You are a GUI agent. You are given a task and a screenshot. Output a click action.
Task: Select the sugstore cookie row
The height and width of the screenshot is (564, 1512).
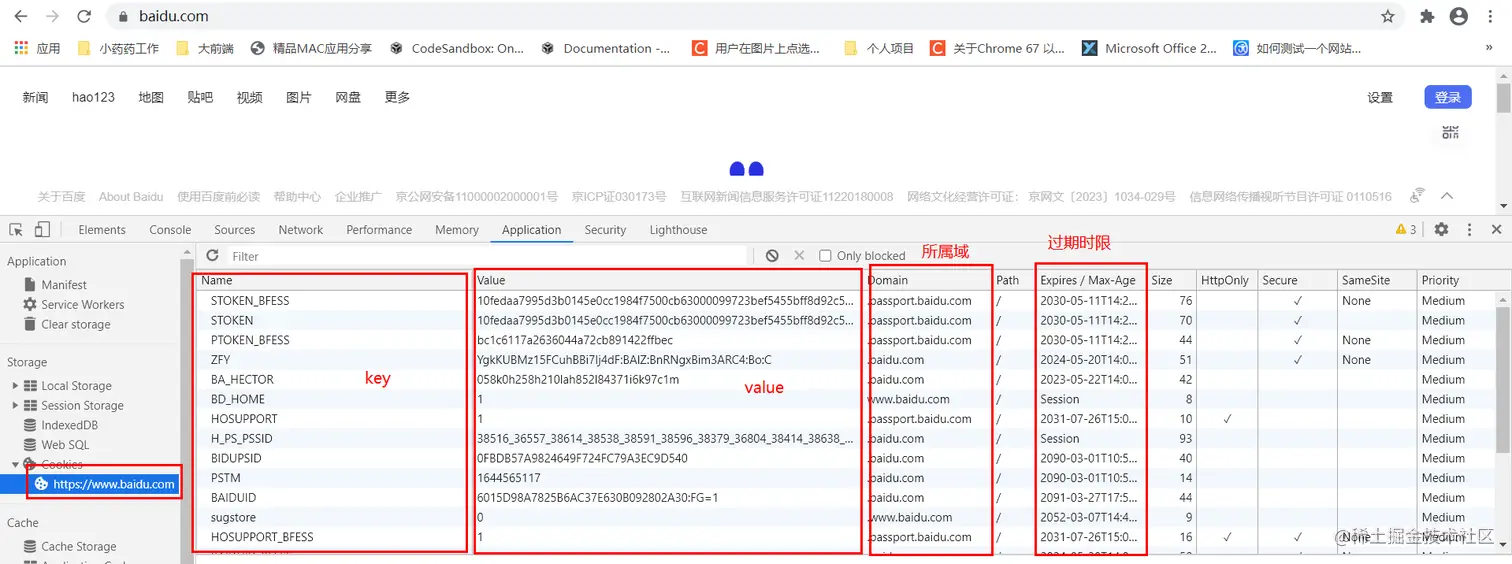point(846,517)
